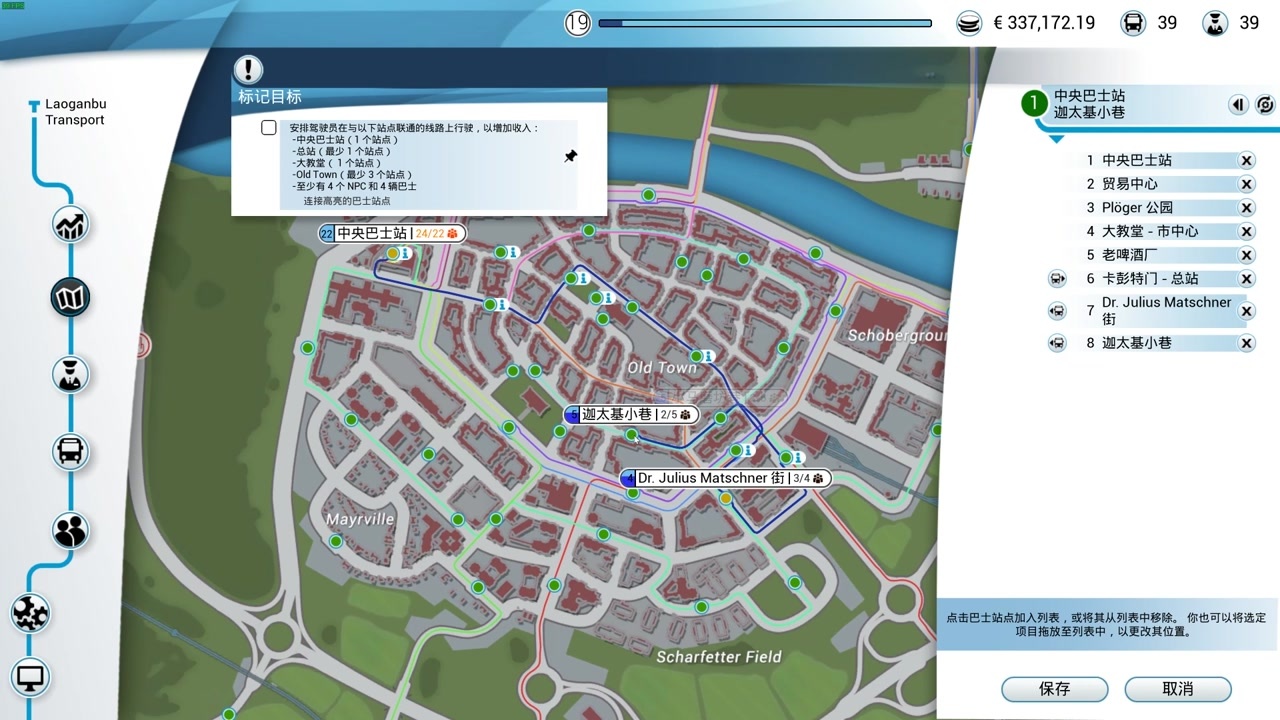
Task: Select stop 3 Plöger 公园 in list
Action: (x=1158, y=208)
